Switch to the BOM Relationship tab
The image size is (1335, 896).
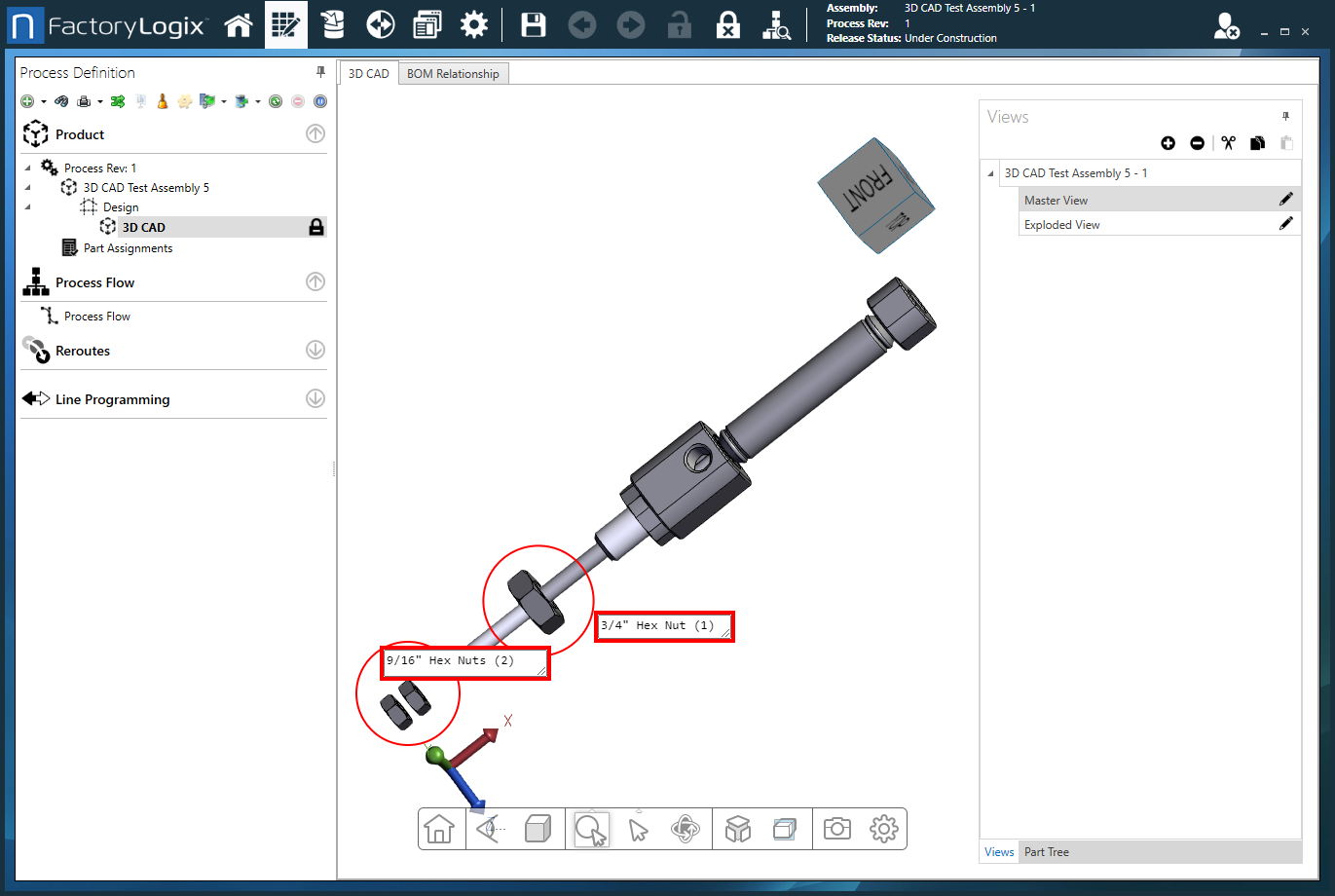click(x=453, y=74)
